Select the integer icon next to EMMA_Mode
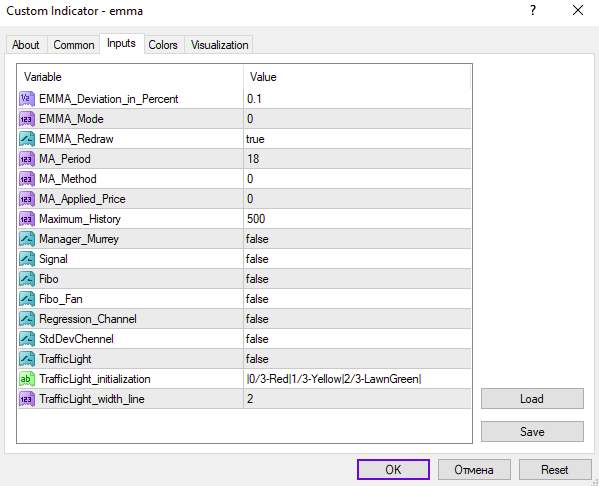This screenshot has width=599, height=486. click(x=27, y=119)
